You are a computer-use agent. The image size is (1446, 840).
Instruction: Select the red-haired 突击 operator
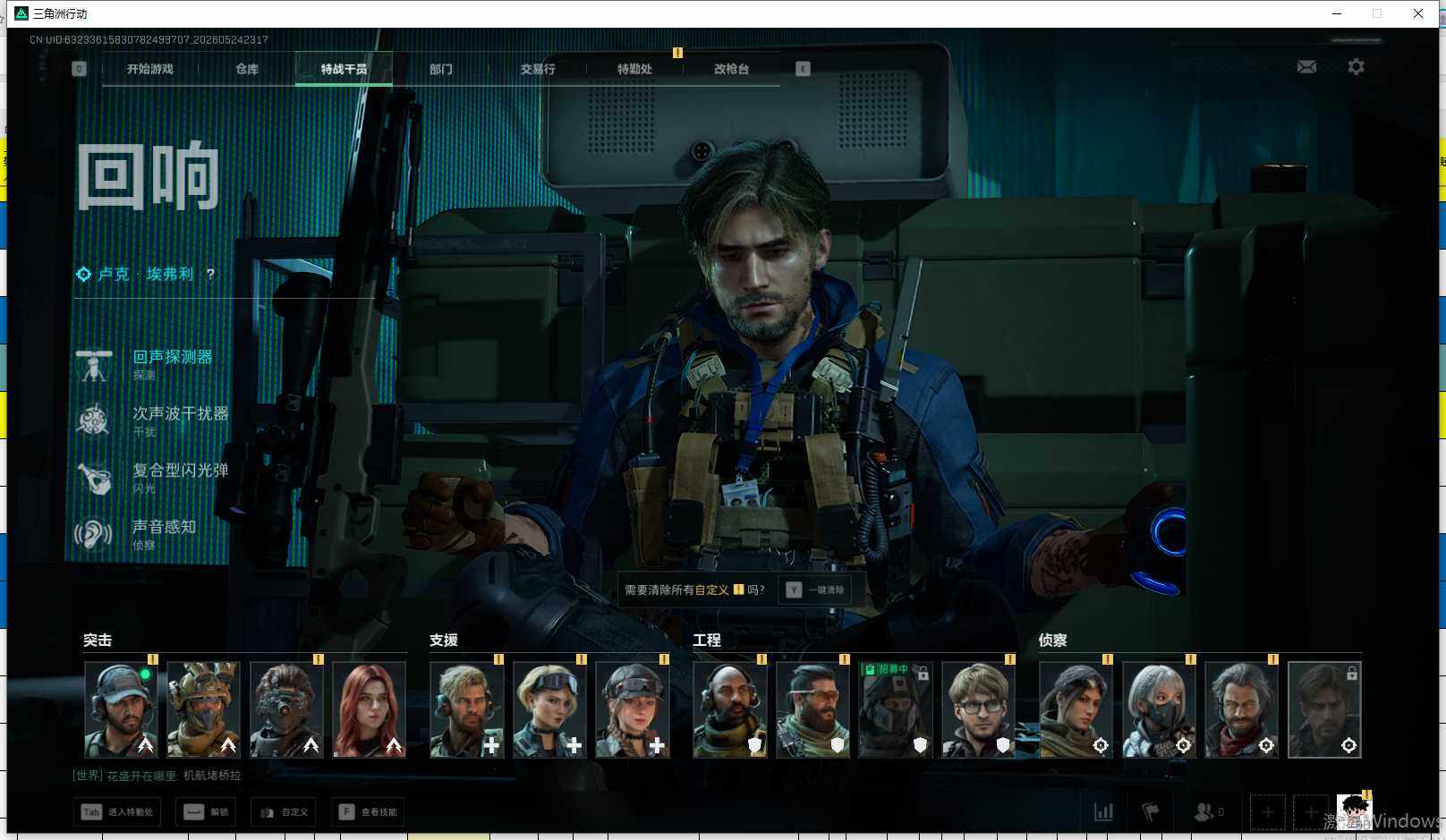click(x=369, y=709)
